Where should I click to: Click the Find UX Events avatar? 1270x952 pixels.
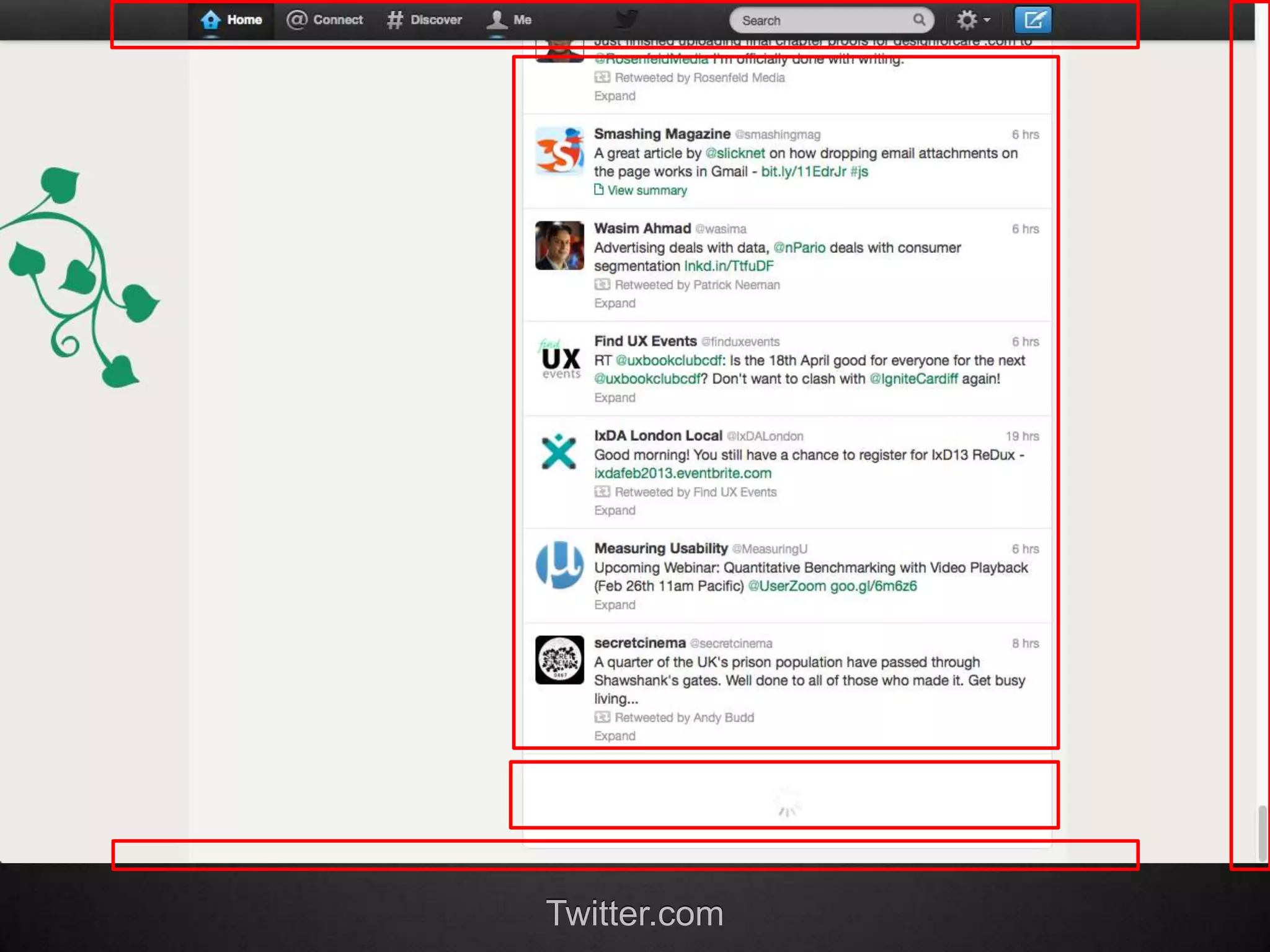coord(559,358)
